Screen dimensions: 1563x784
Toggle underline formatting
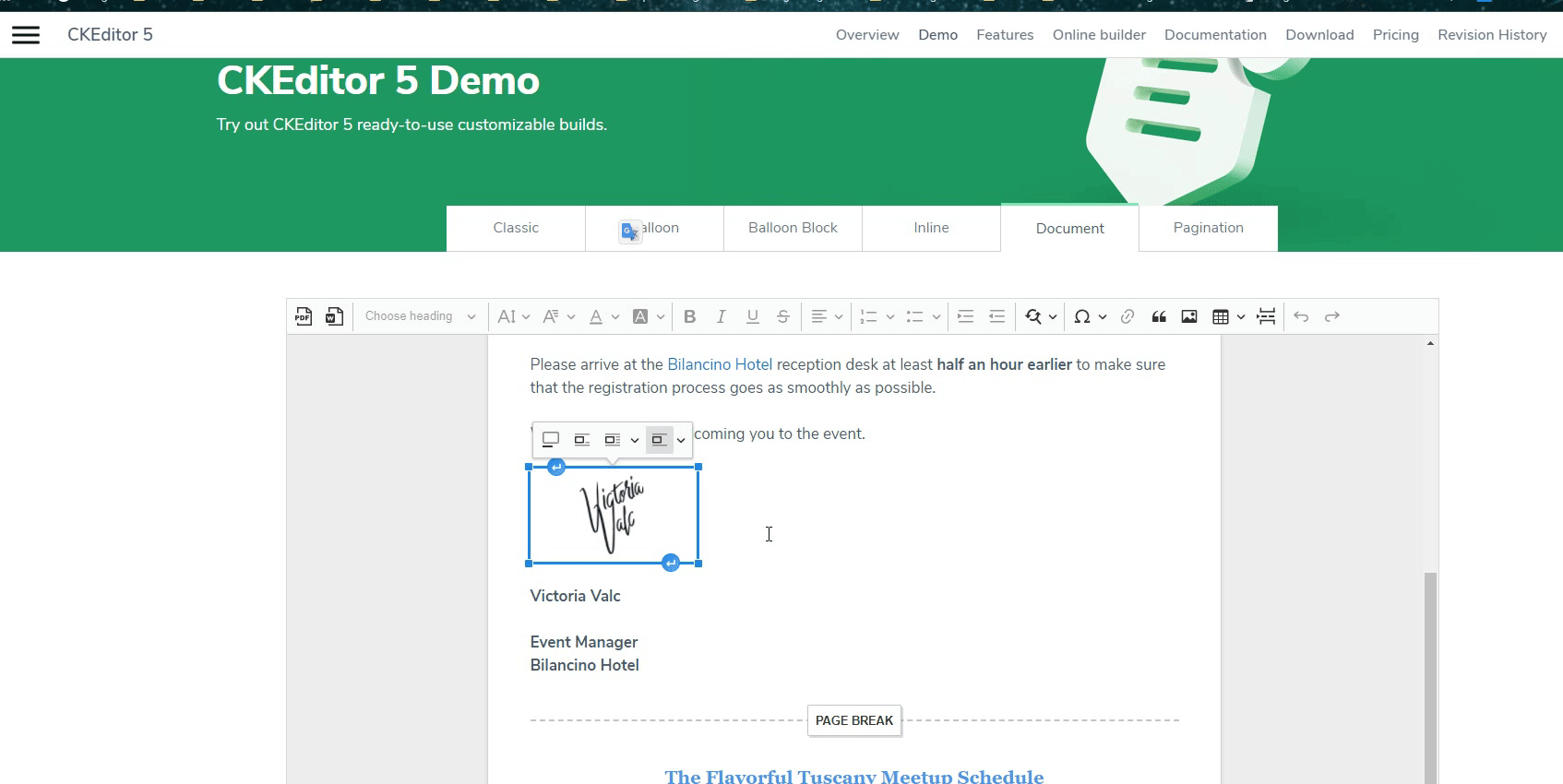753,316
